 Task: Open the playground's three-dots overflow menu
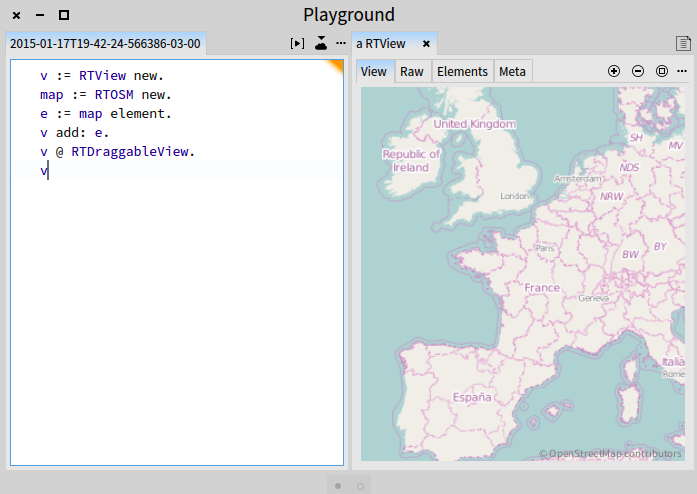click(x=341, y=44)
